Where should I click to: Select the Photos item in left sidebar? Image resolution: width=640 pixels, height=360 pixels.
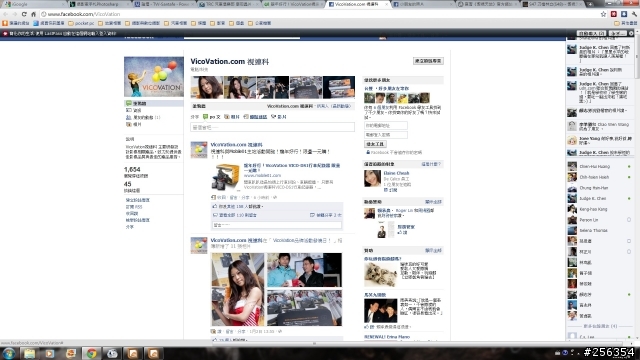134,124
